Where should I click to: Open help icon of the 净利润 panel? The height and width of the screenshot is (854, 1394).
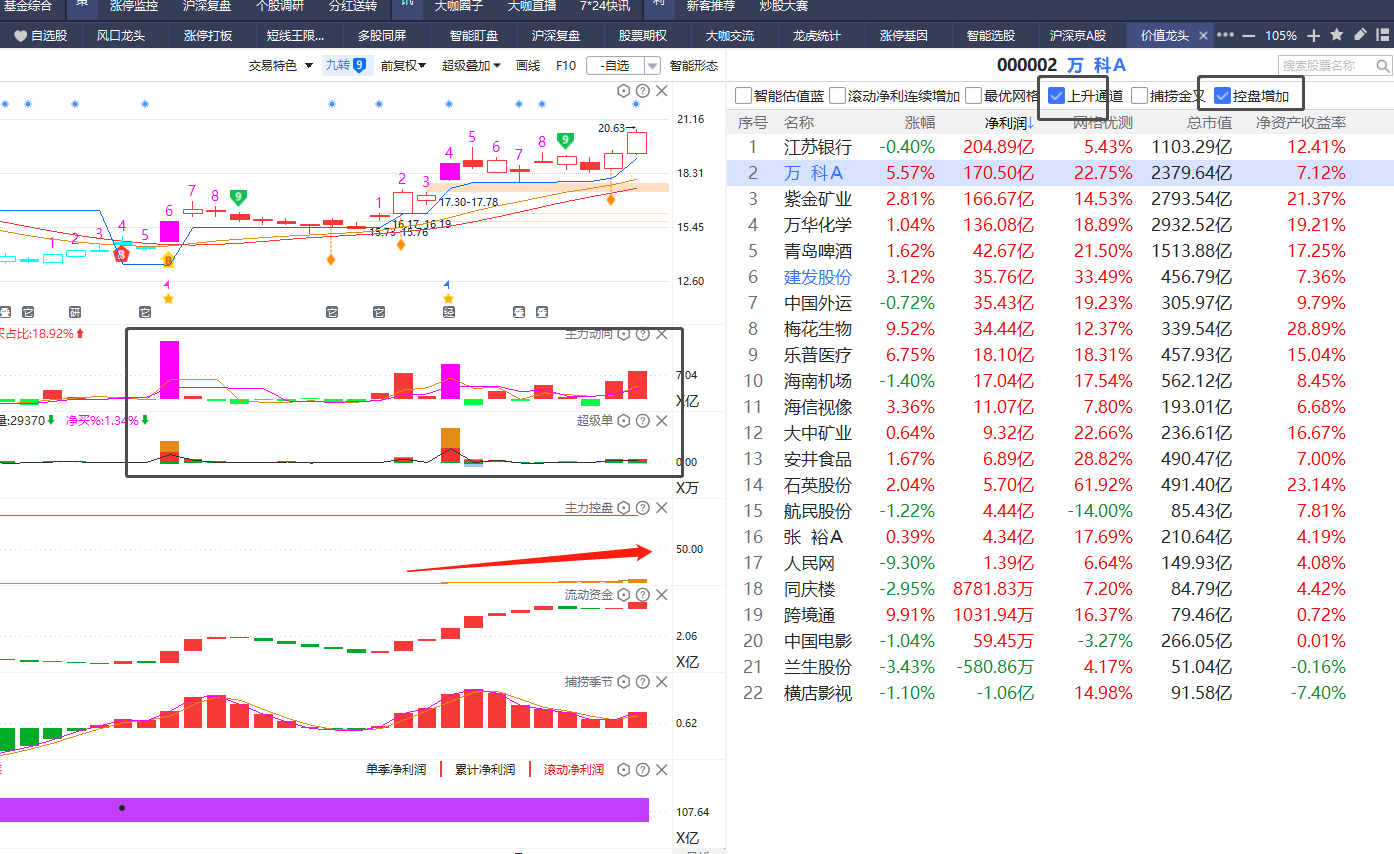click(x=643, y=770)
